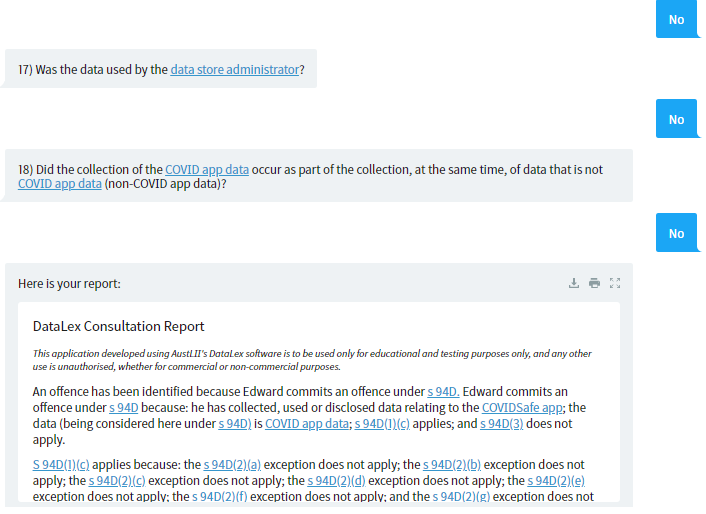
Task: Expand the report to fullscreen
Action: pyautogui.click(x=615, y=283)
